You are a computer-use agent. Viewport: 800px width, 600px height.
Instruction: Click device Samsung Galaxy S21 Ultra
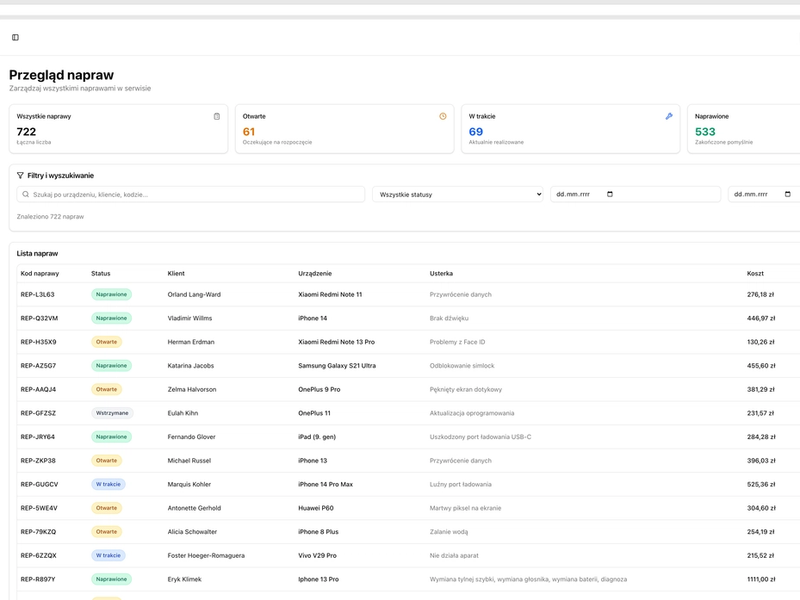pos(337,366)
